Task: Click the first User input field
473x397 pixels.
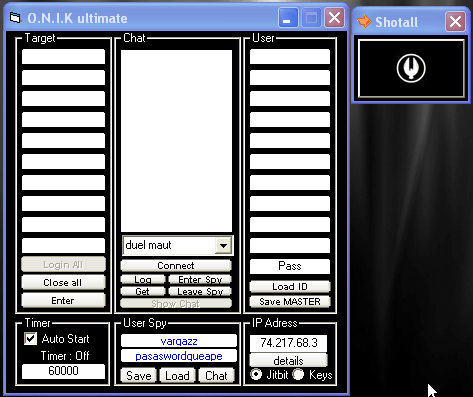Action: coord(290,57)
